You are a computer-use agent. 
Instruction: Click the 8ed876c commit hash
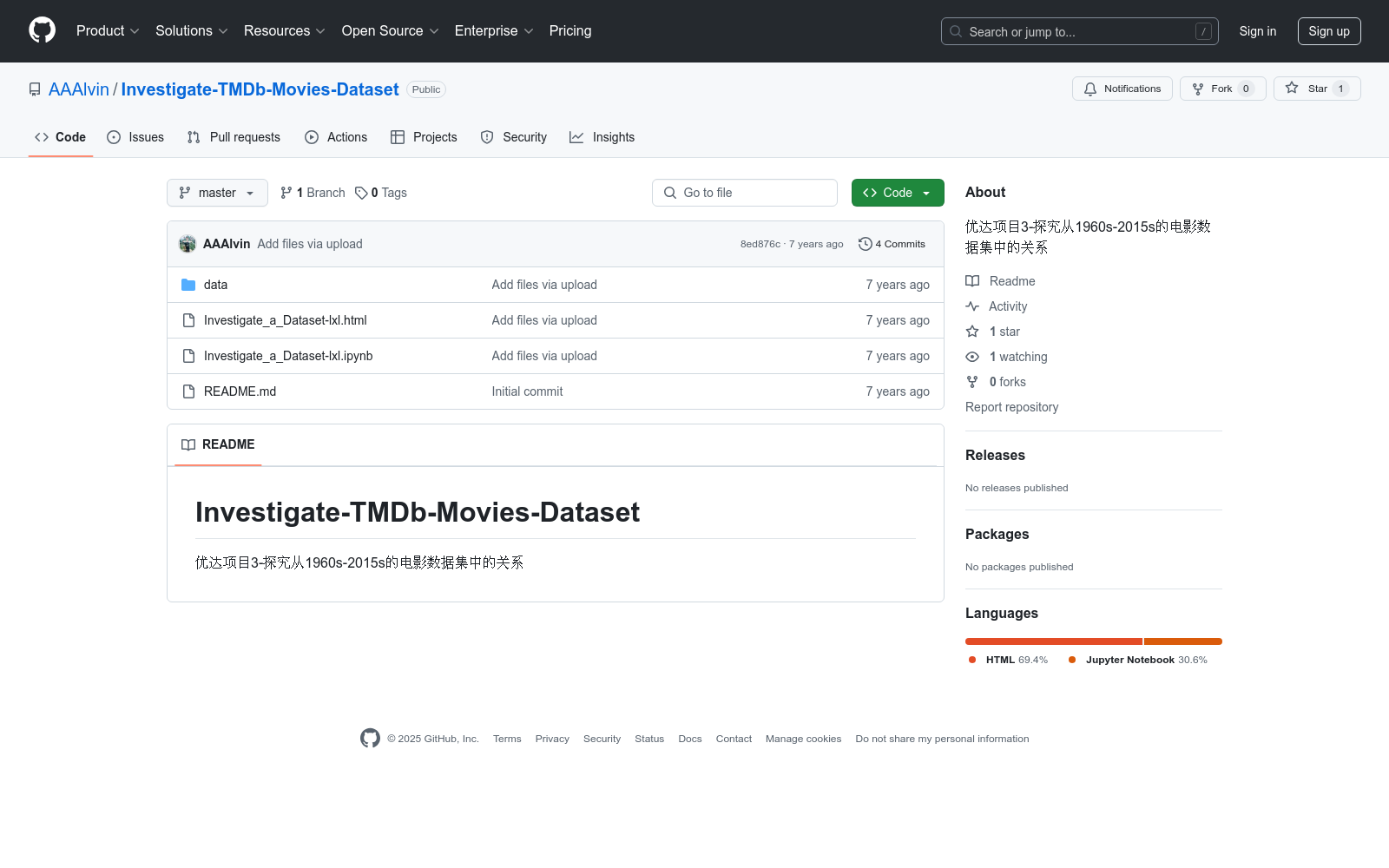(x=760, y=244)
